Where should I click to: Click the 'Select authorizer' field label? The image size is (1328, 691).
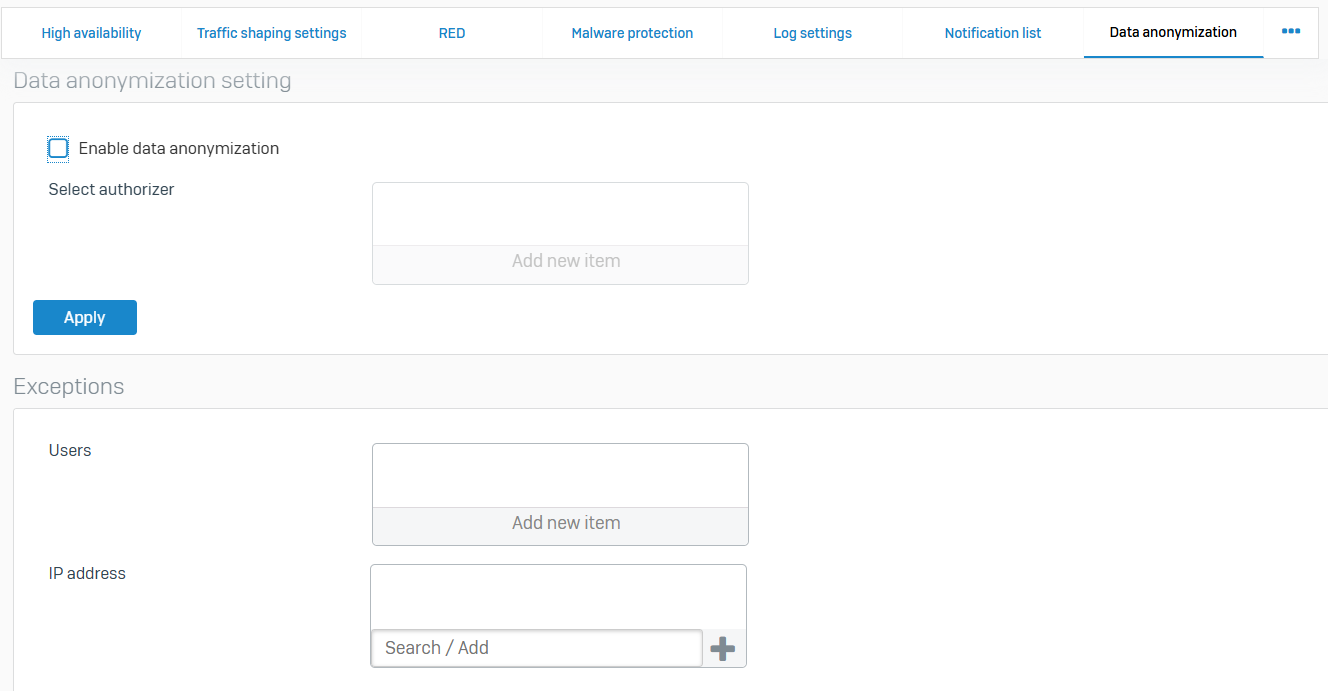(x=111, y=190)
